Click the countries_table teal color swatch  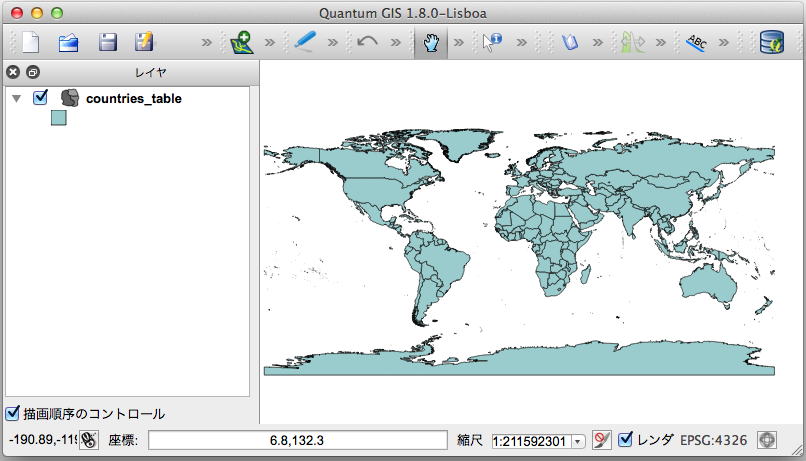[x=58, y=118]
